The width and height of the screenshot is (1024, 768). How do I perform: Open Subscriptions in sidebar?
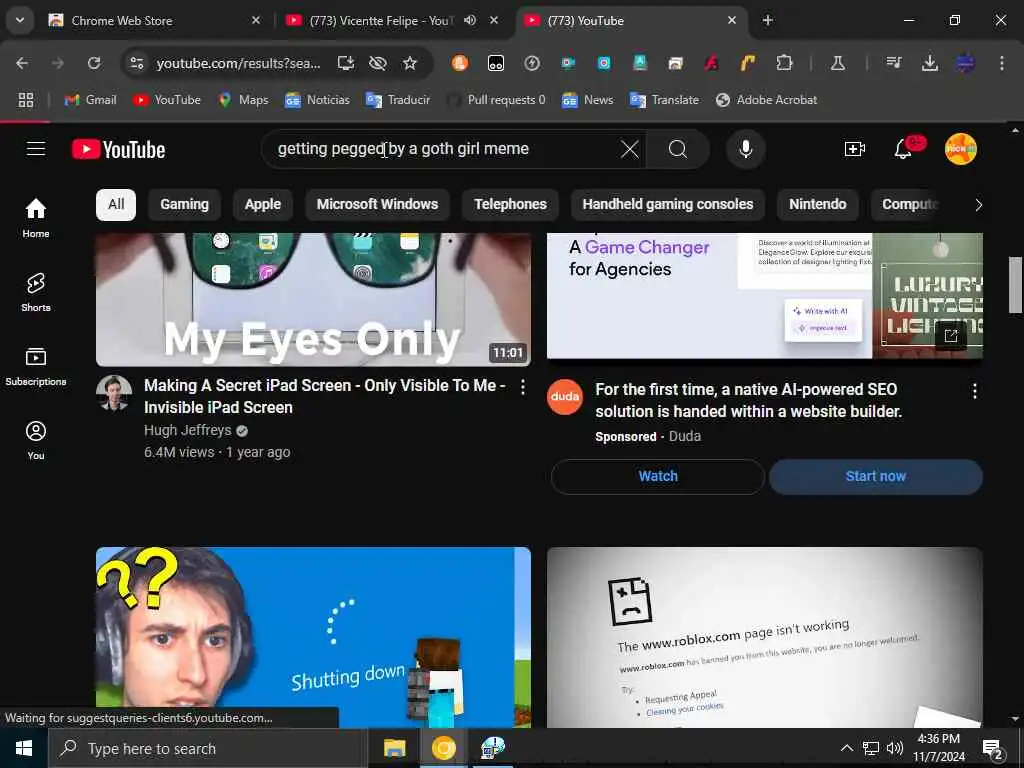tap(36, 366)
